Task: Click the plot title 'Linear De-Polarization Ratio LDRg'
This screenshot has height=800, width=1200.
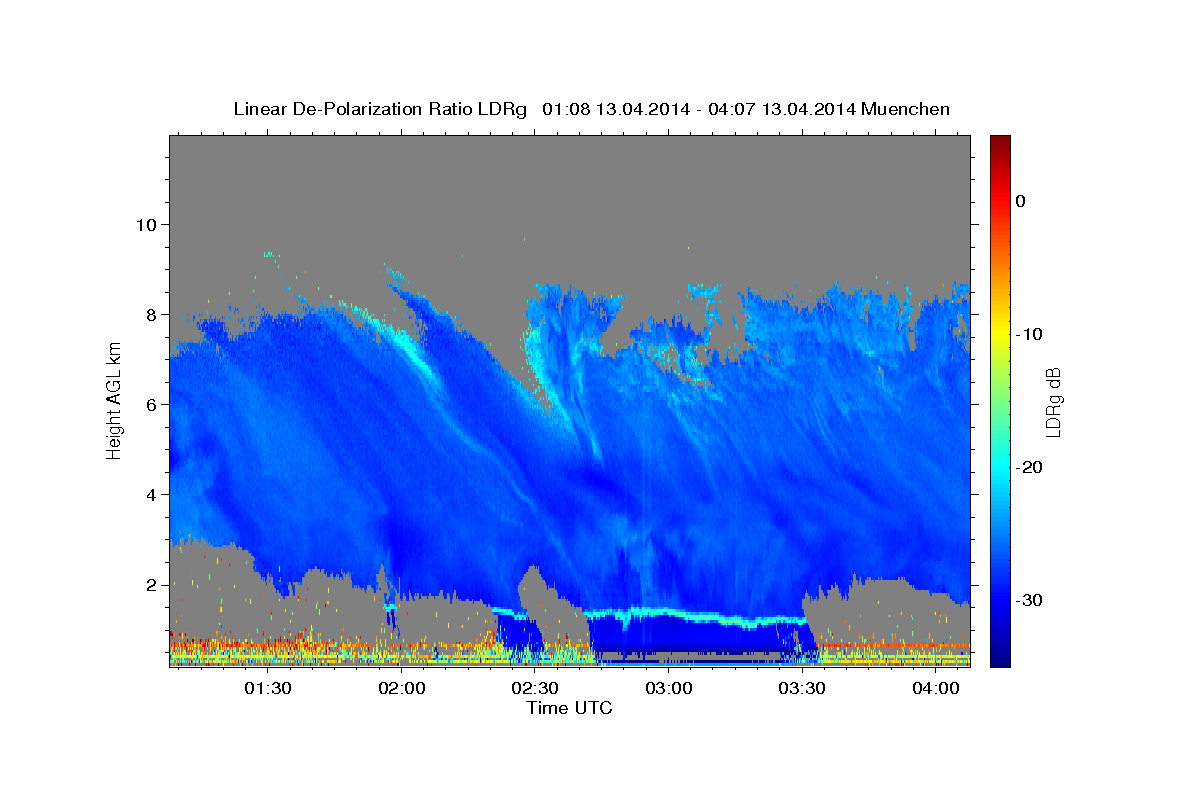Action: (380, 109)
